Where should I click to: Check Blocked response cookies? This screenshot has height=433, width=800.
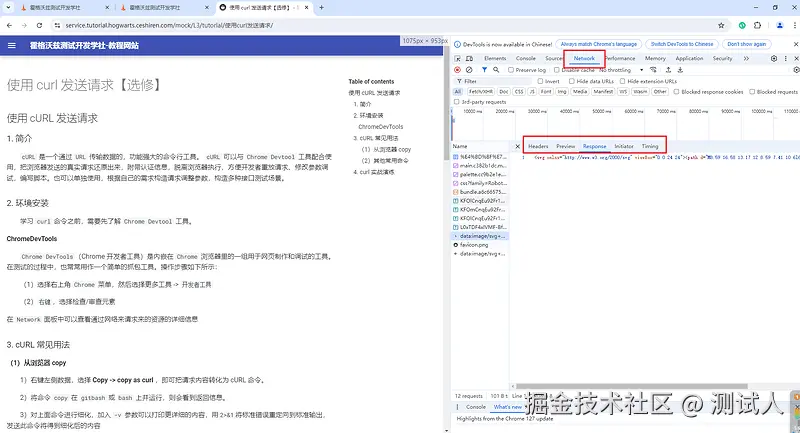click(677, 92)
